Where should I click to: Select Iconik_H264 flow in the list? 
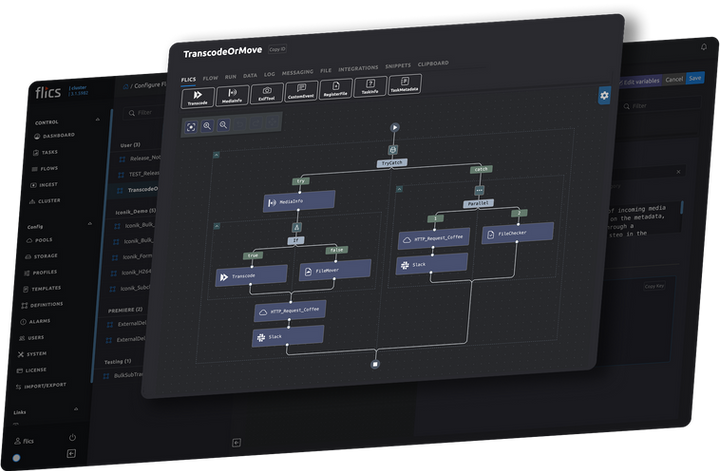pos(136,272)
